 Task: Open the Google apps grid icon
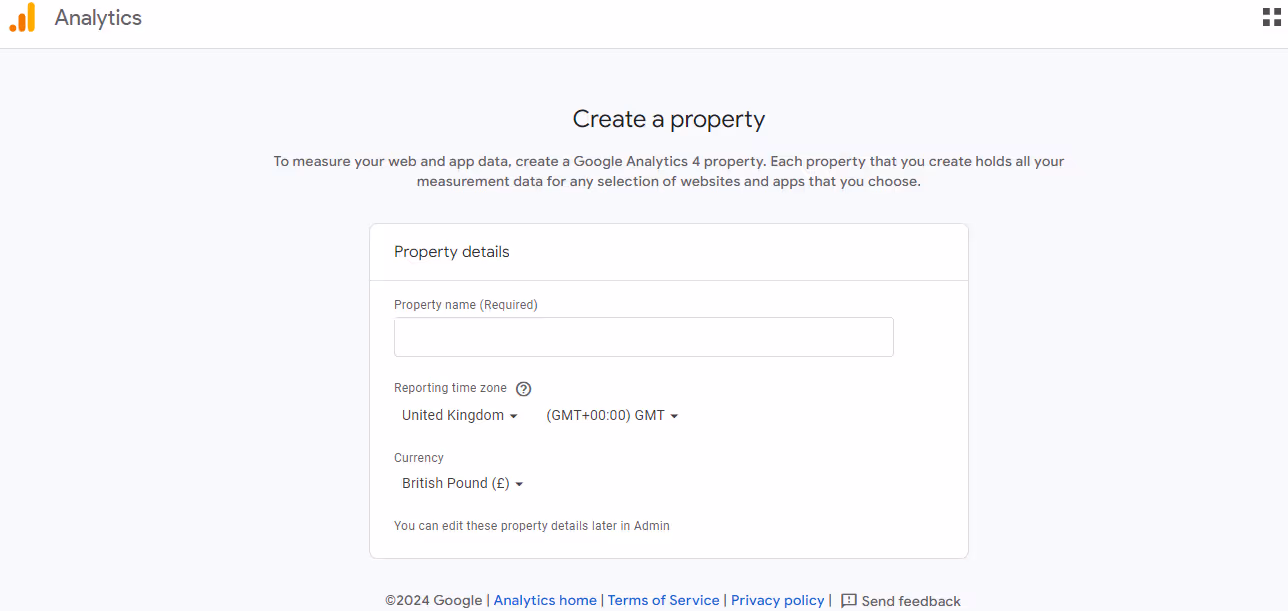tap(1271, 17)
